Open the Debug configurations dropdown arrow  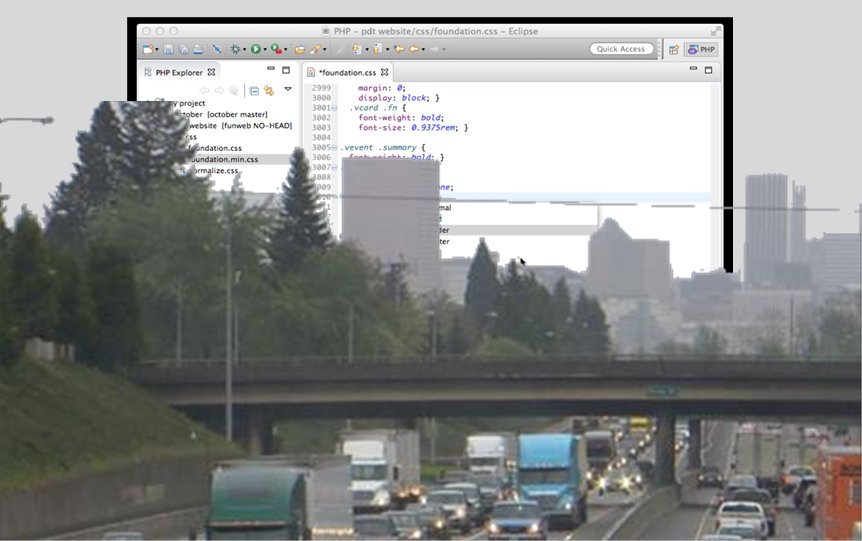pos(244,49)
